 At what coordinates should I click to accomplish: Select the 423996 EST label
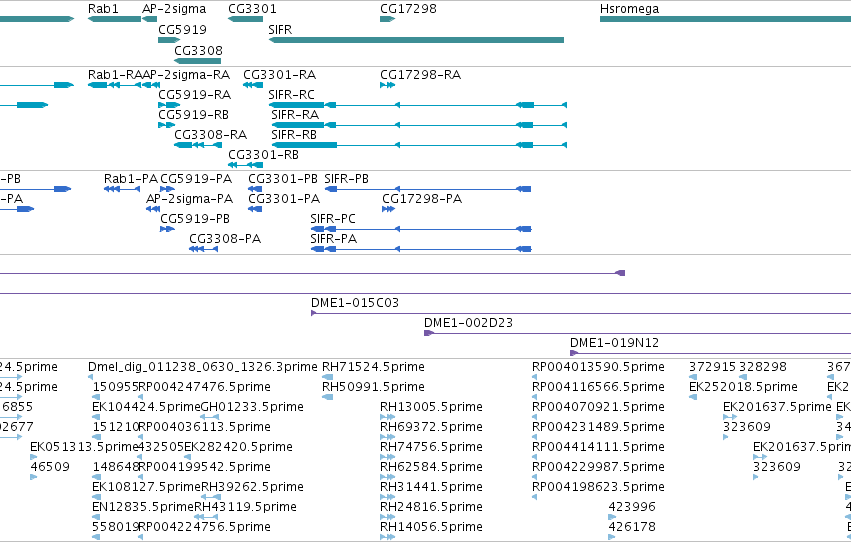tap(632, 507)
